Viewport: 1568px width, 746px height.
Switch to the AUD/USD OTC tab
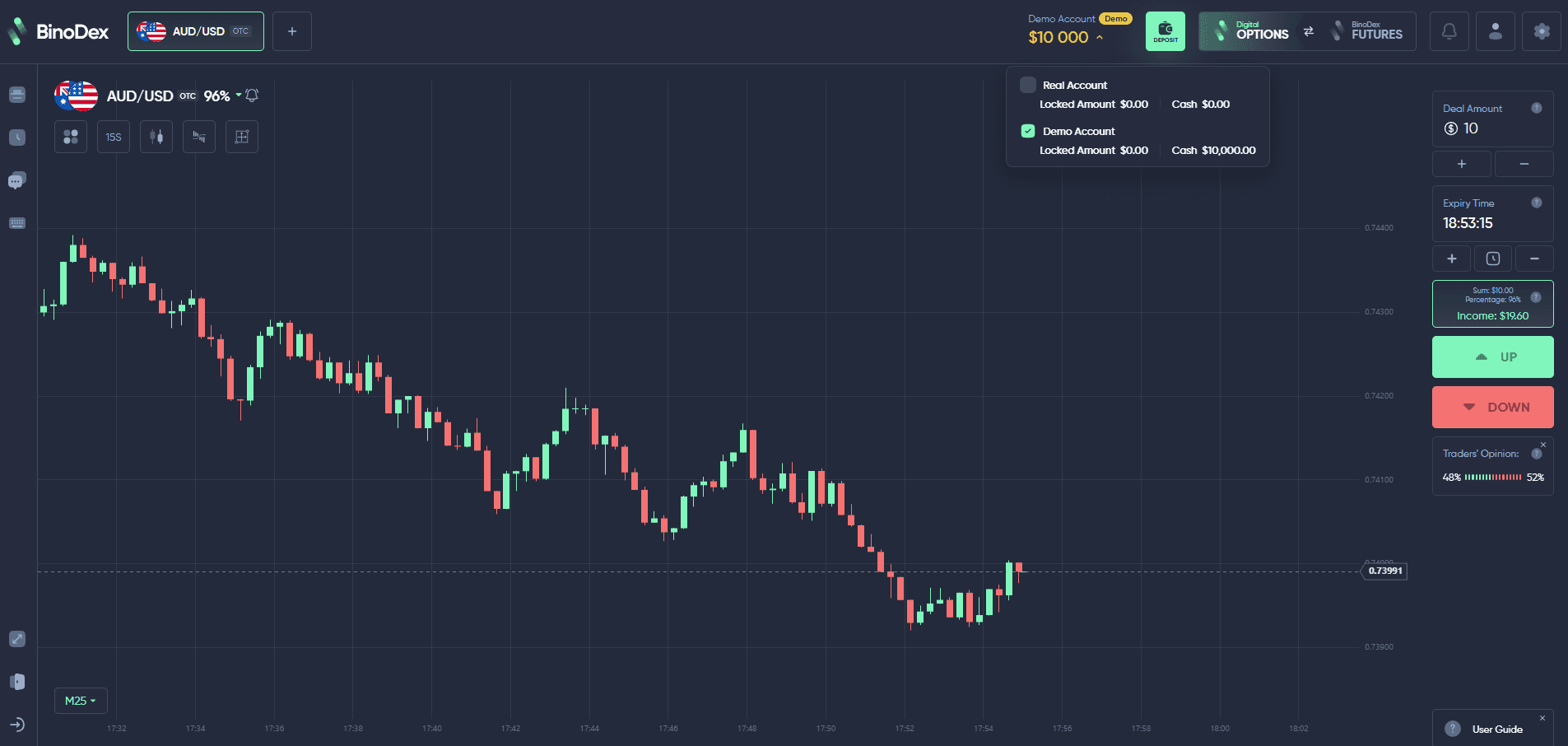pos(196,31)
